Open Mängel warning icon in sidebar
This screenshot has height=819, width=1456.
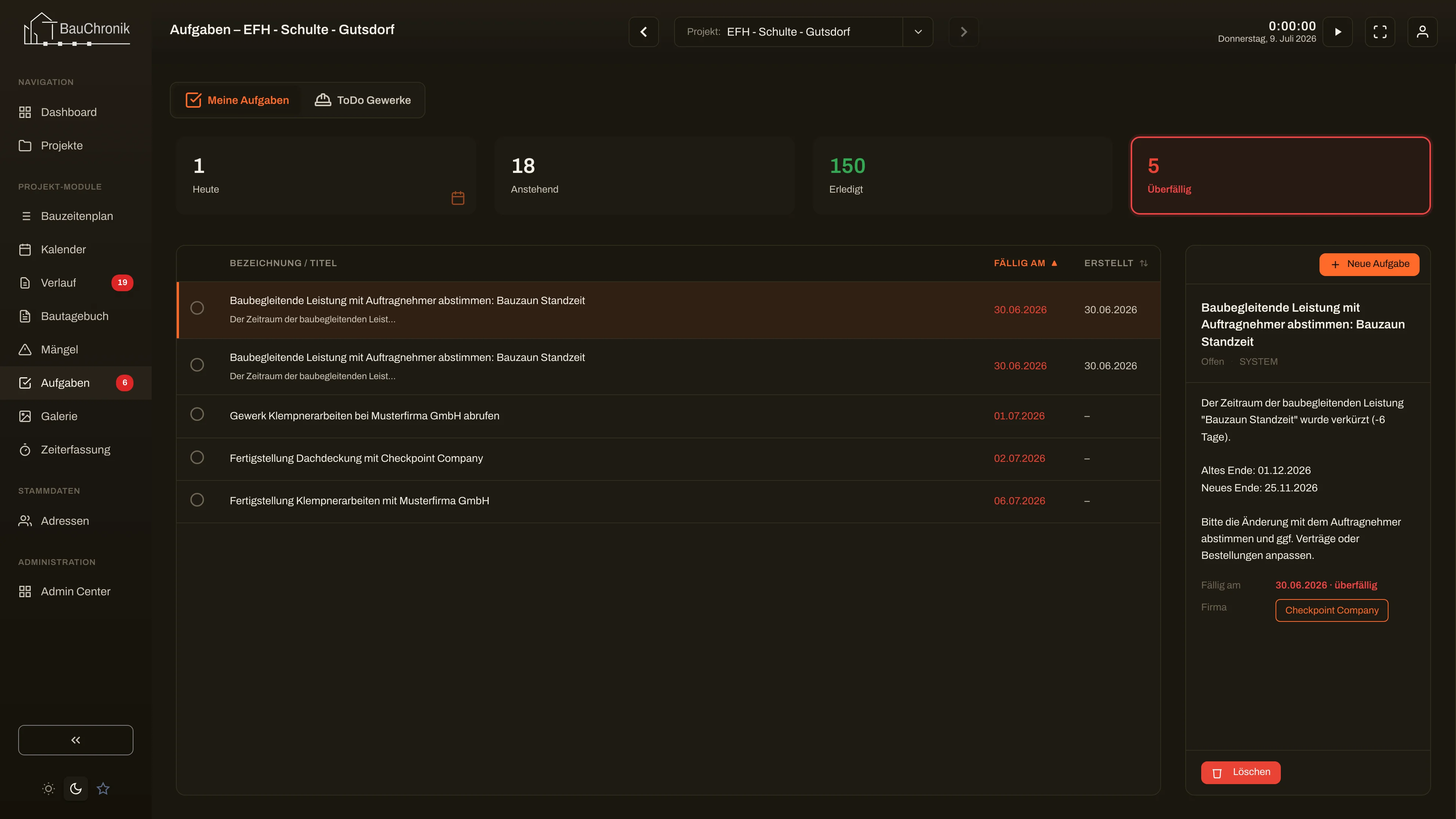pyautogui.click(x=25, y=349)
